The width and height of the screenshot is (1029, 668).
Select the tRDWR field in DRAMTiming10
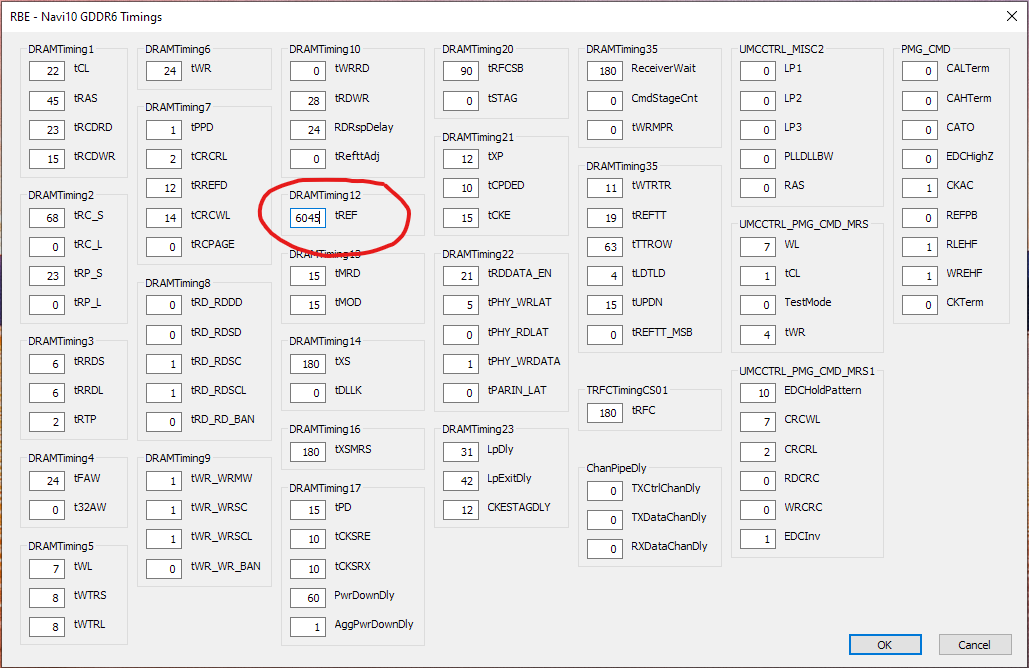tap(308, 100)
